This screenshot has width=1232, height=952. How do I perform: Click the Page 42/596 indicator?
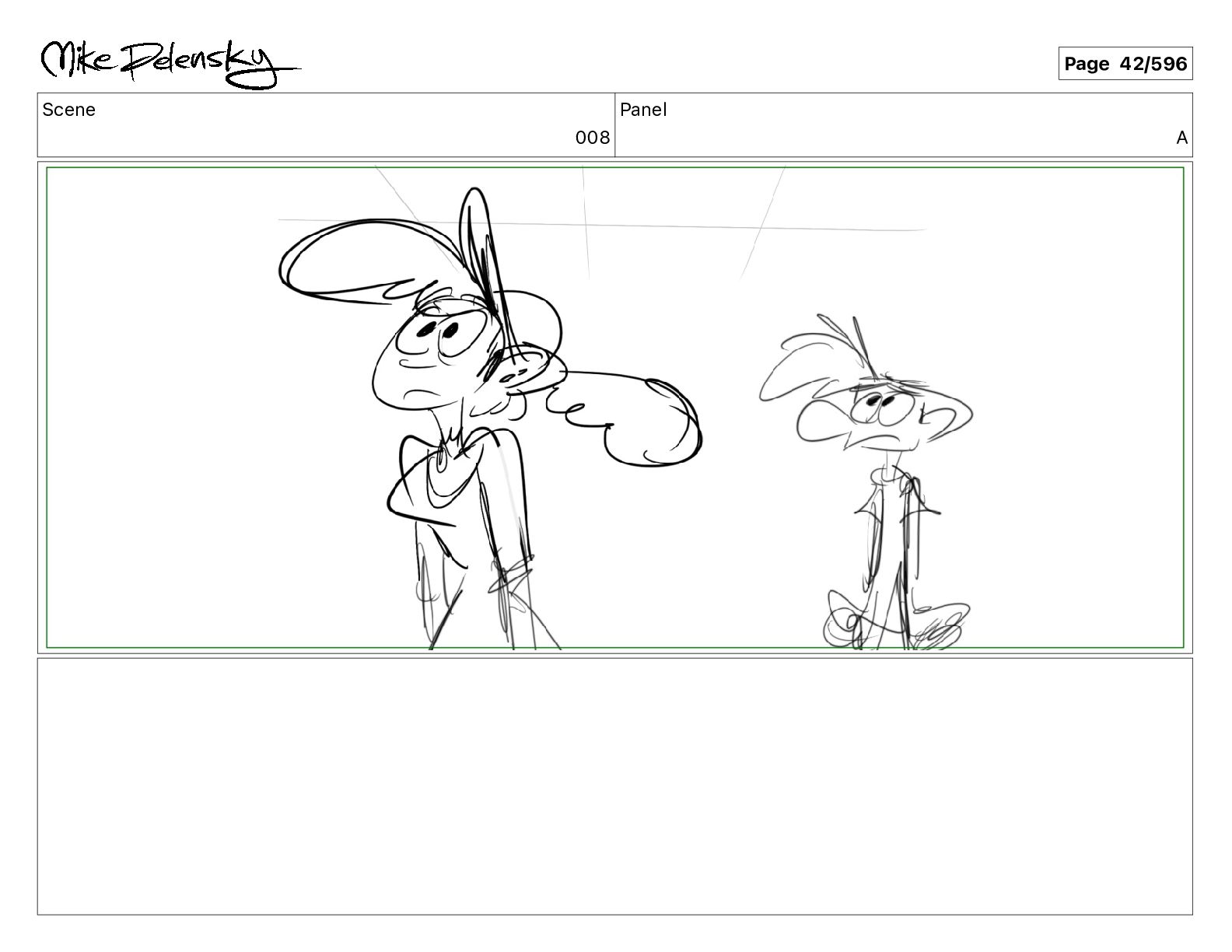point(1125,64)
